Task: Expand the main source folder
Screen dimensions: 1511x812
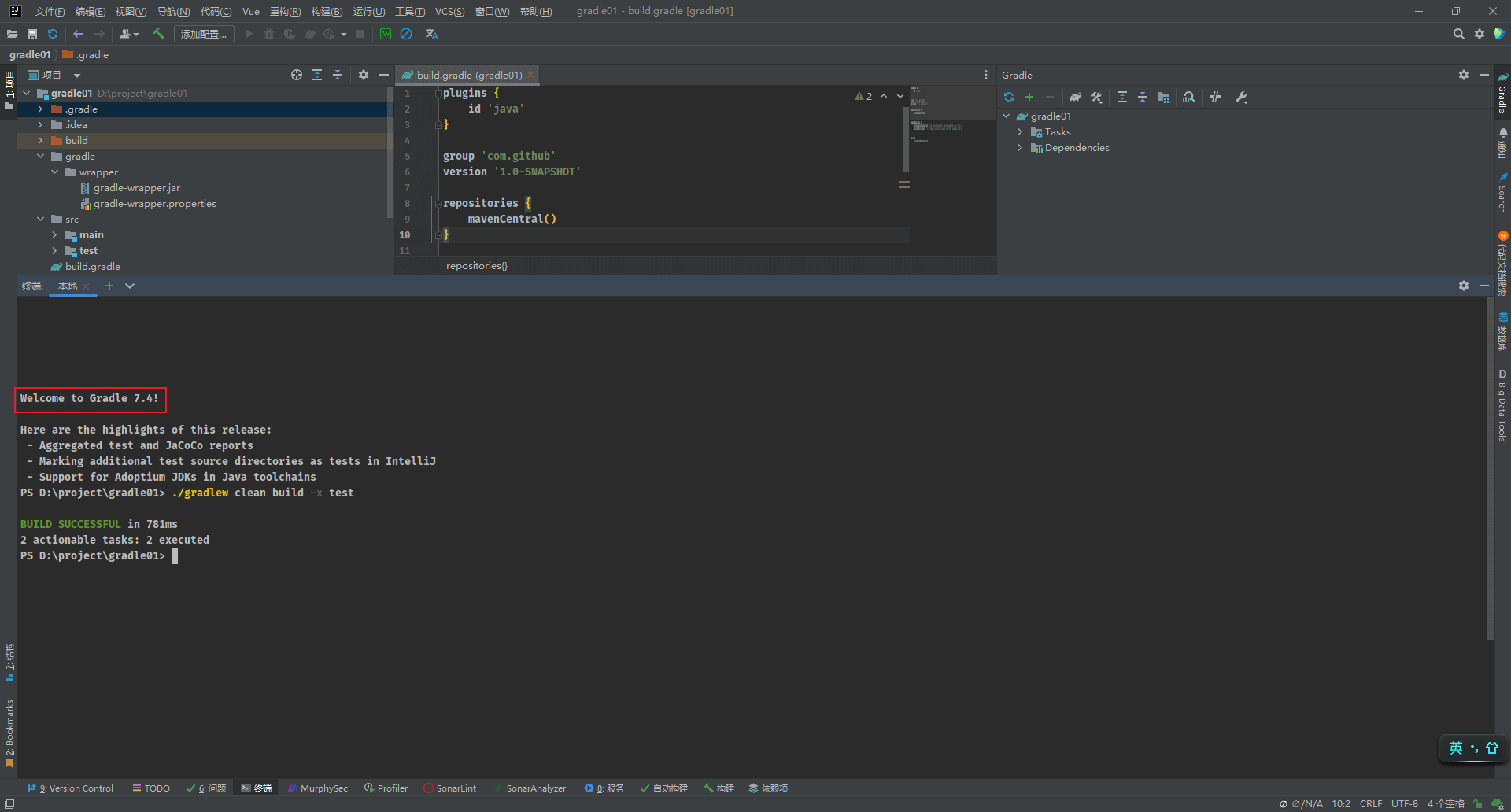Action: coord(54,235)
